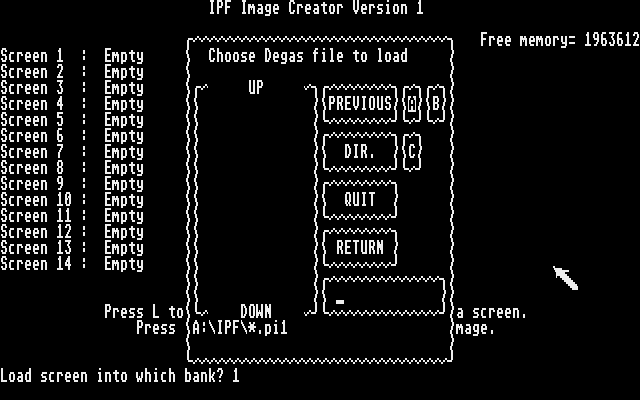Select Screen 1 Empty entry
The image size is (640, 400).
(x=72, y=56)
